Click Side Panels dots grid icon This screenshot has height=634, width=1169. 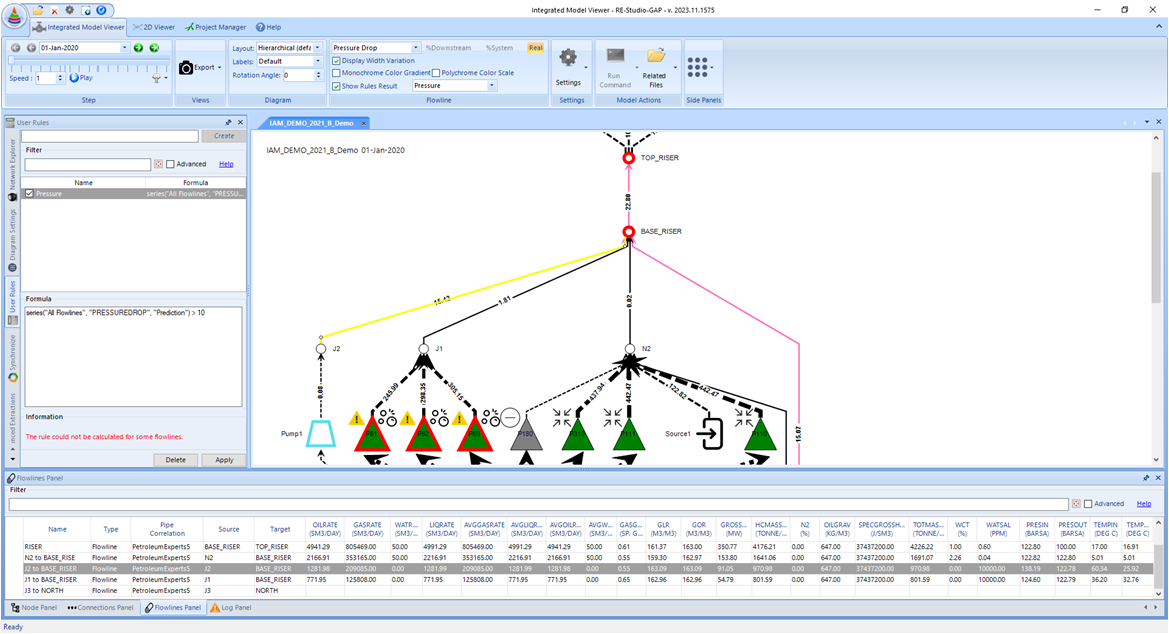(697, 67)
